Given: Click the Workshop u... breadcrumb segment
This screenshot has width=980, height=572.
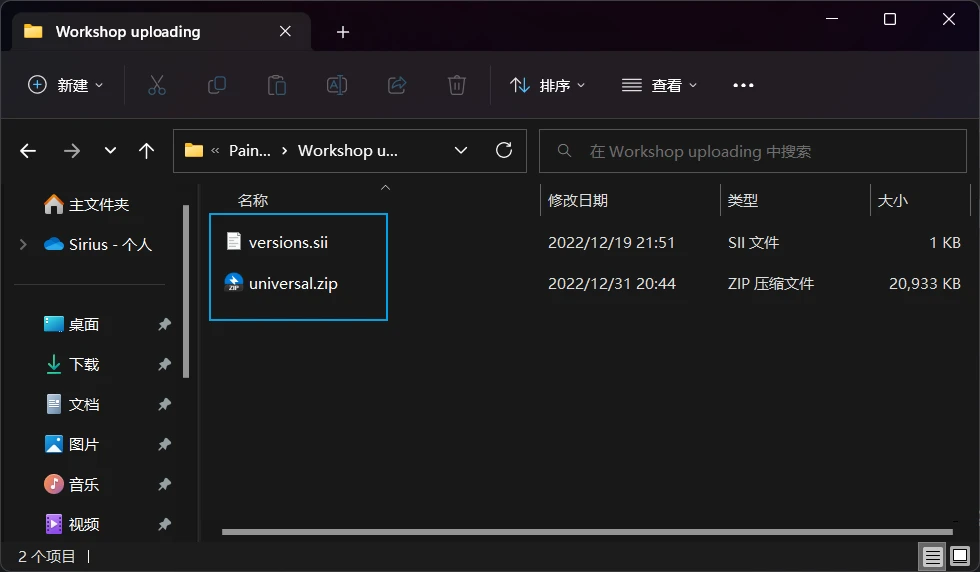Looking at the screenshot, I should [348, 151].
